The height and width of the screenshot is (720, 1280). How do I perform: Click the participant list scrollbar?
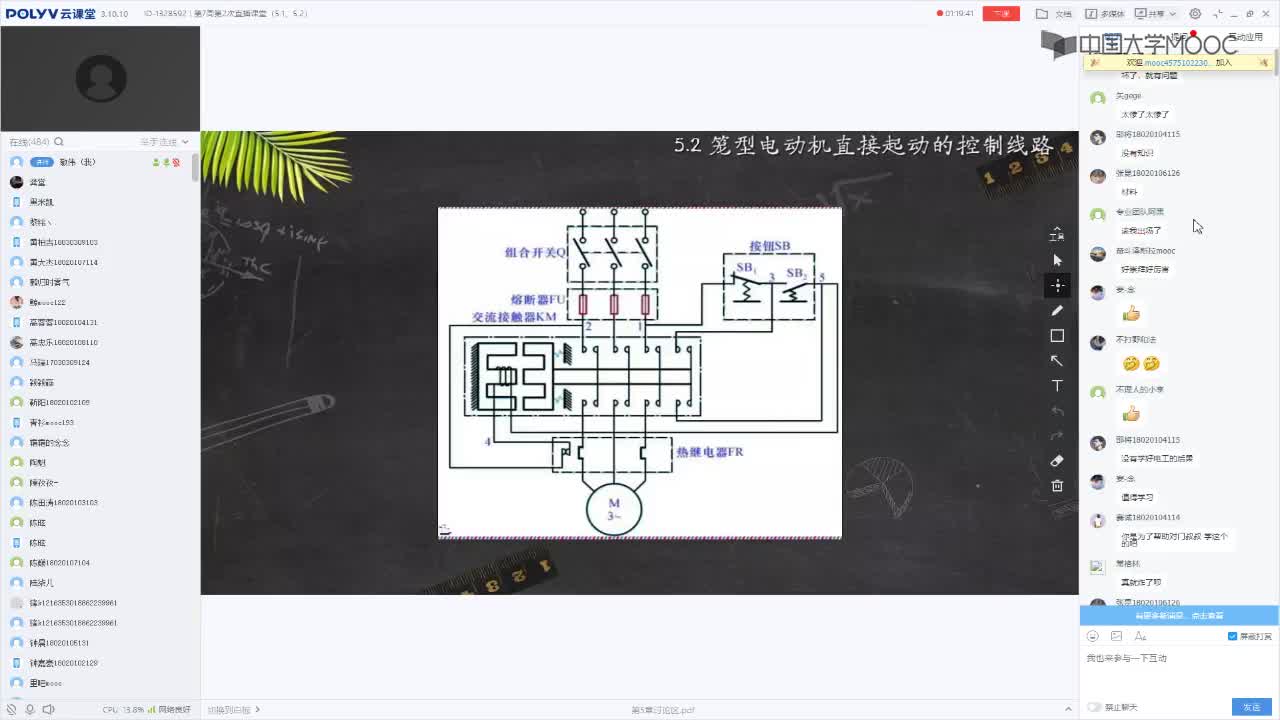(x=195, y=167)
